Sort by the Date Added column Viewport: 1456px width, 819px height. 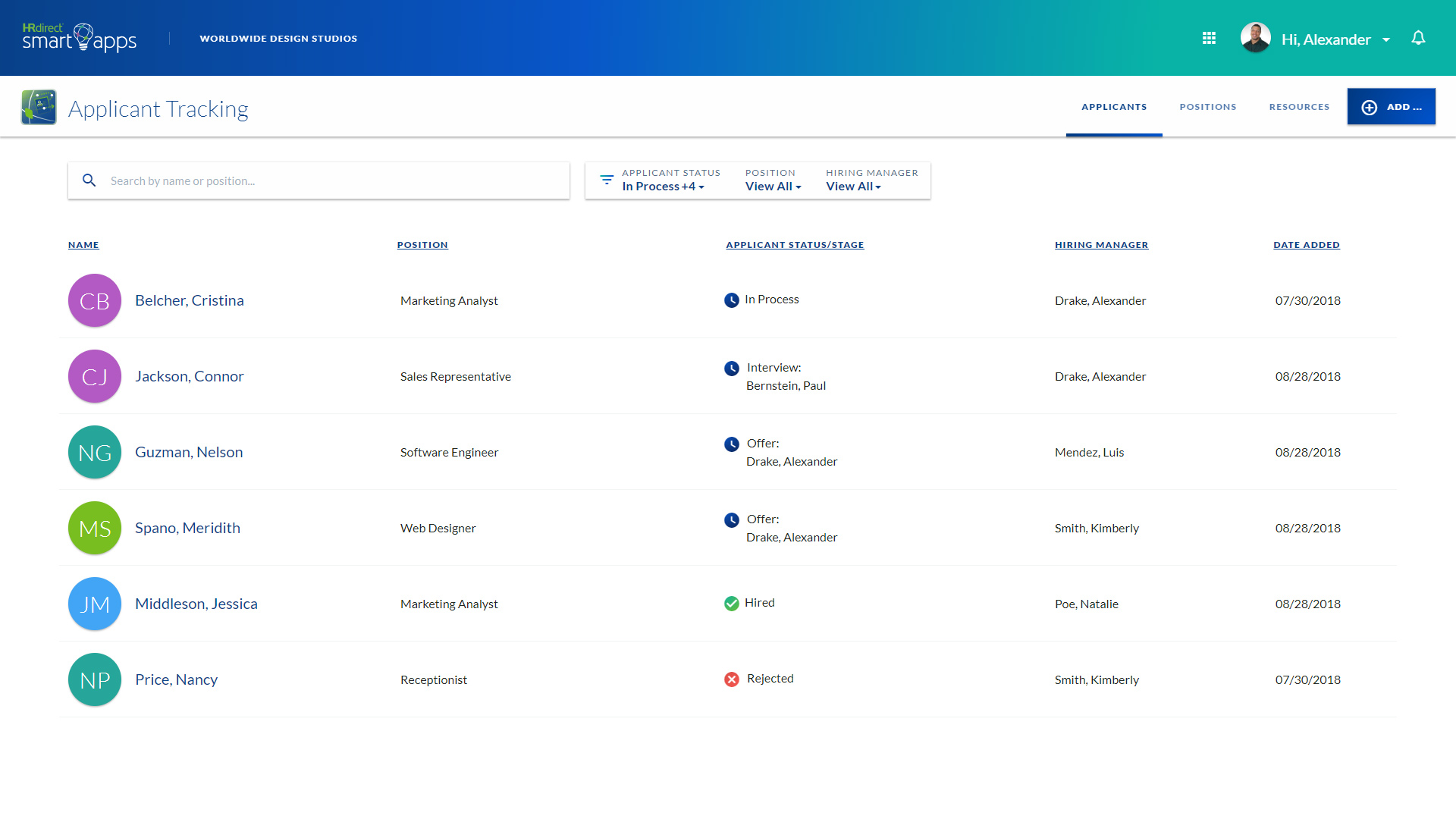click(x=1307, y=244)
